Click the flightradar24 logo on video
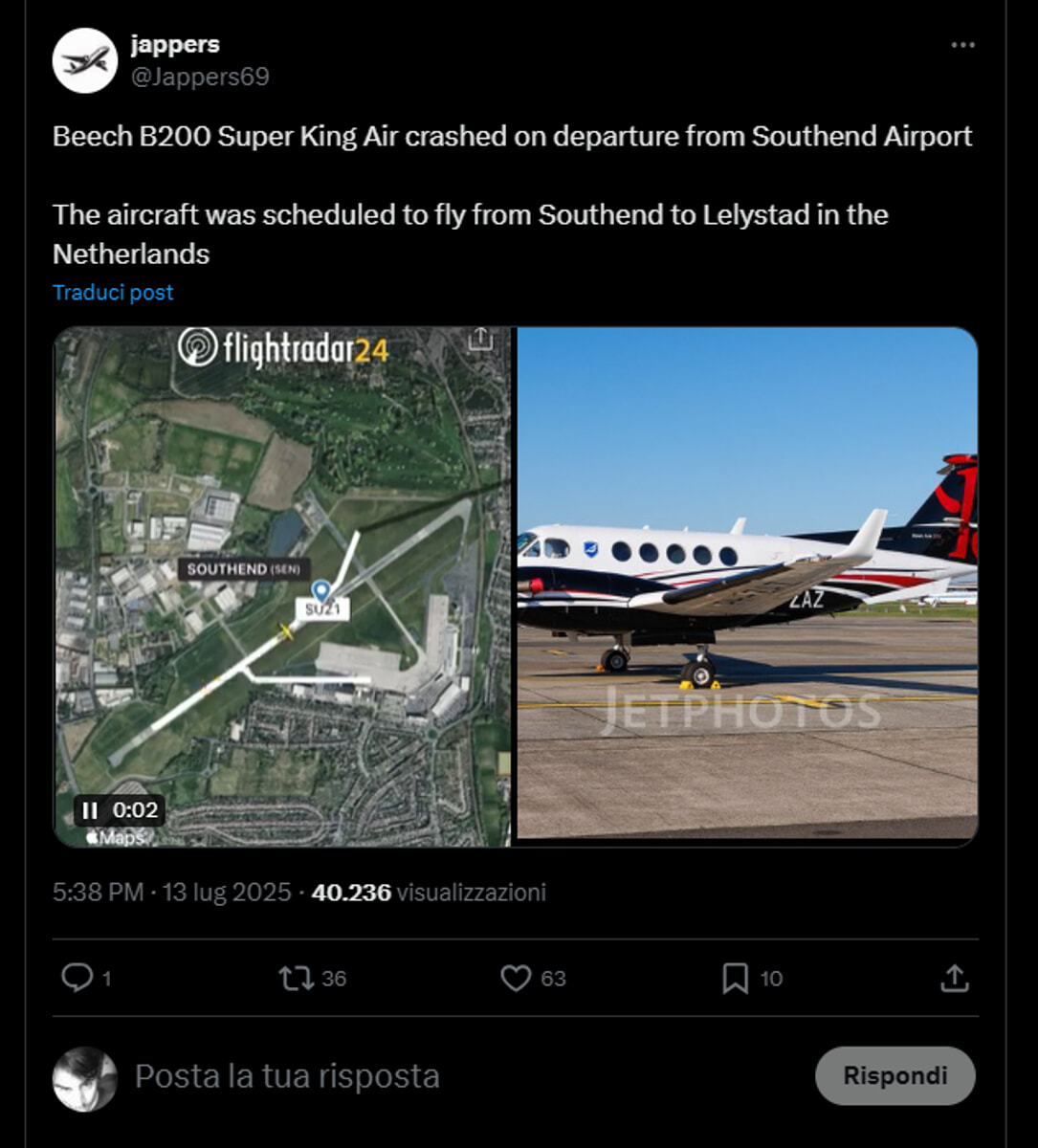 pyautogui.click(x=283, y=348)
